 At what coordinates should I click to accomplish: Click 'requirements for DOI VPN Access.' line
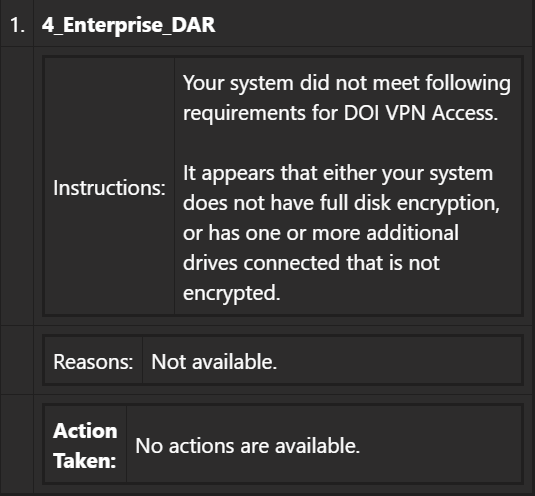click(340, 113)
